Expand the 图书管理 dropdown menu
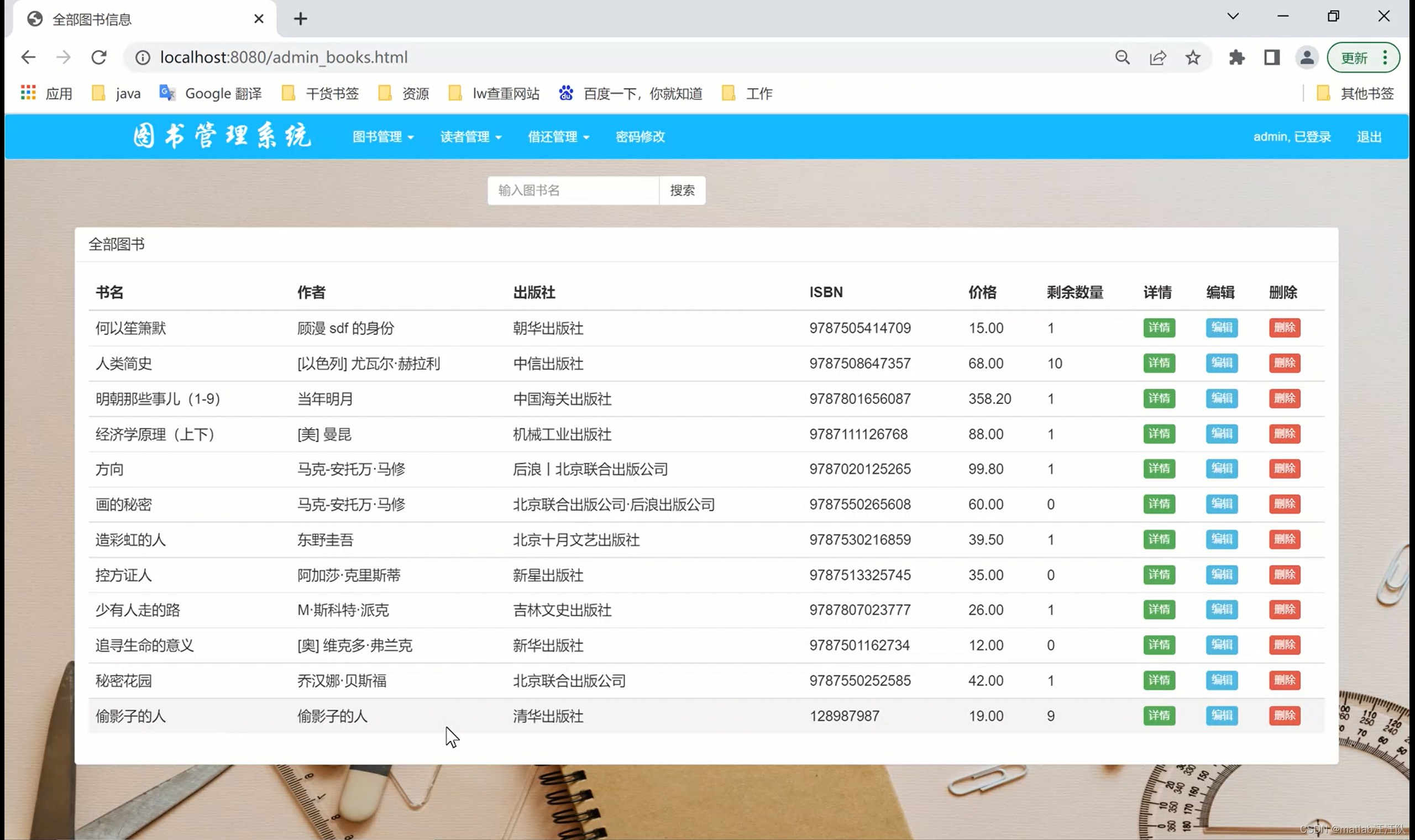The image size is (1415, 840). click(x=383, y=137)
